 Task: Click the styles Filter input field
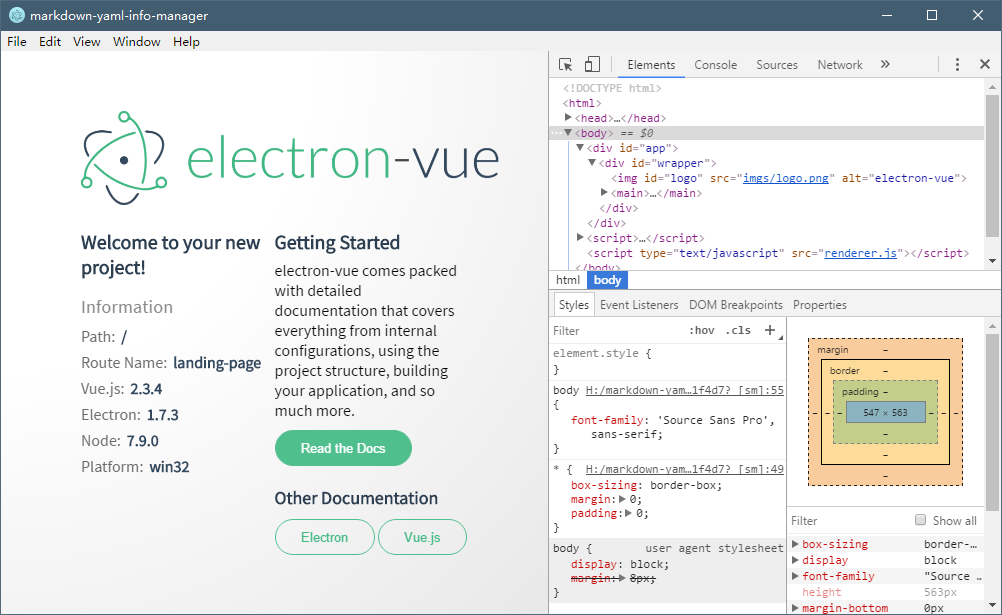click(x=615, y=330)
